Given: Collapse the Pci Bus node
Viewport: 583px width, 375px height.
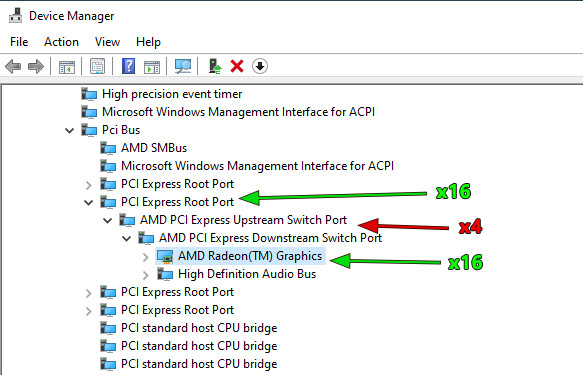Looking at the screenshot, I should tap(70, 130).
